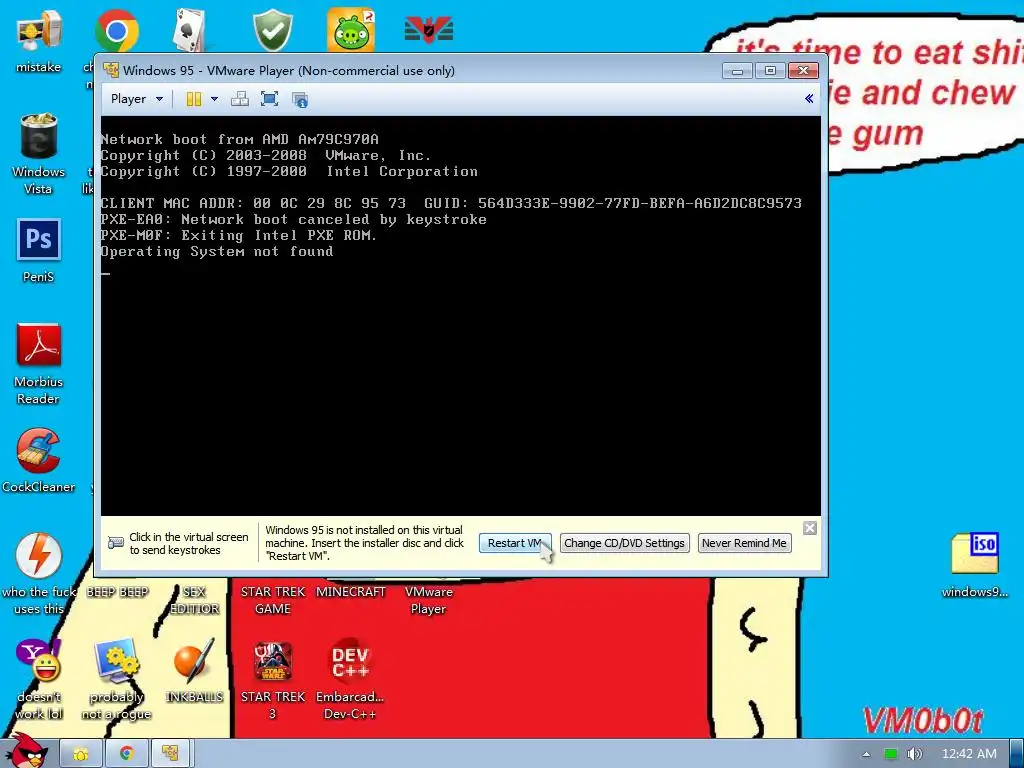Viewport: 1024px width, 768px height.
Task: Click the Never Remind Me button
Action: [x=744, y=543]
